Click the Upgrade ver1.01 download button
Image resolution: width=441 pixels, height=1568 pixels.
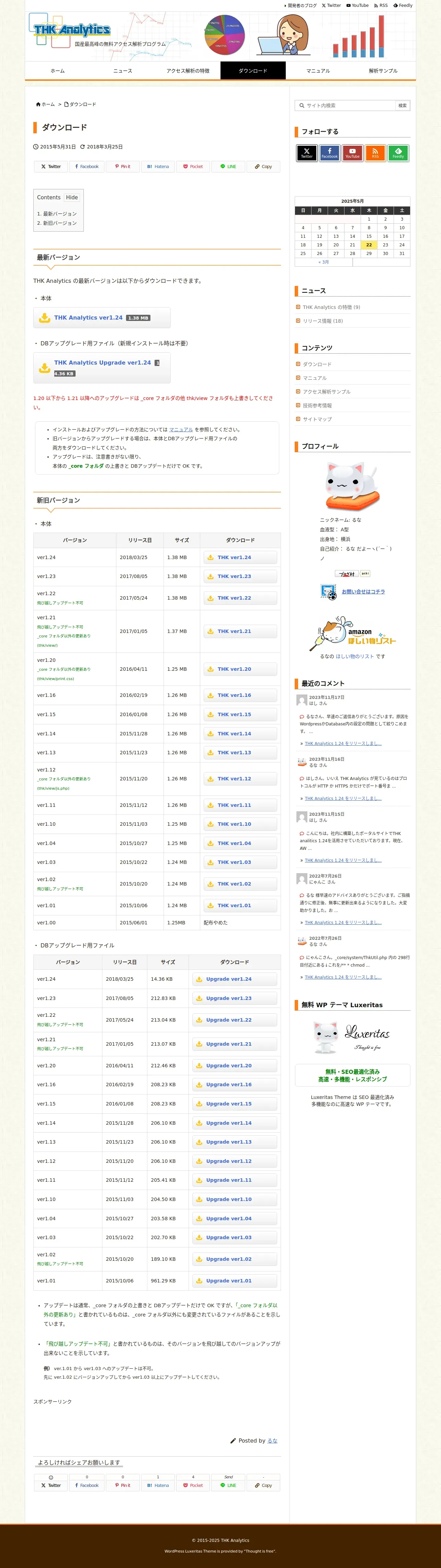click(234, 1281)
